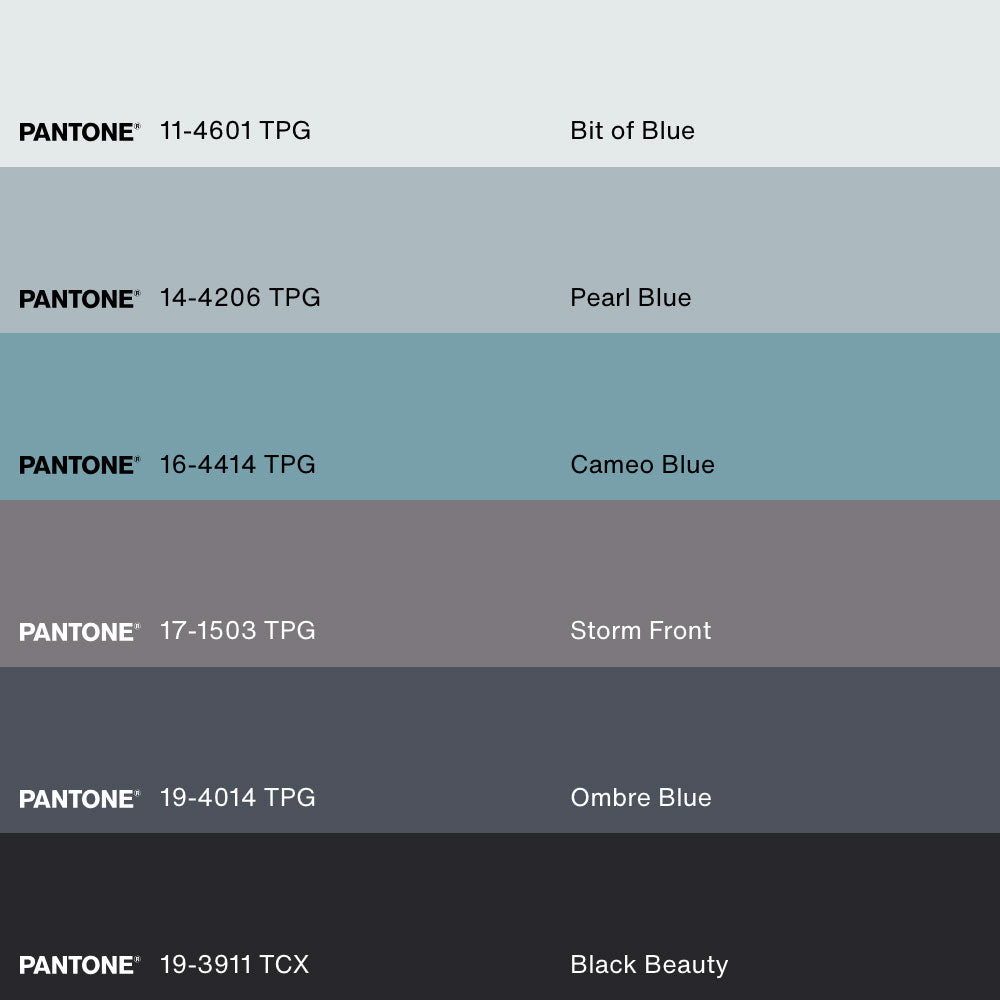Image resolution: width=1000 pixels, height=1000 pixels.
Task: Select the 19-4014 TPG code text
Action: [x=237, y=798]
